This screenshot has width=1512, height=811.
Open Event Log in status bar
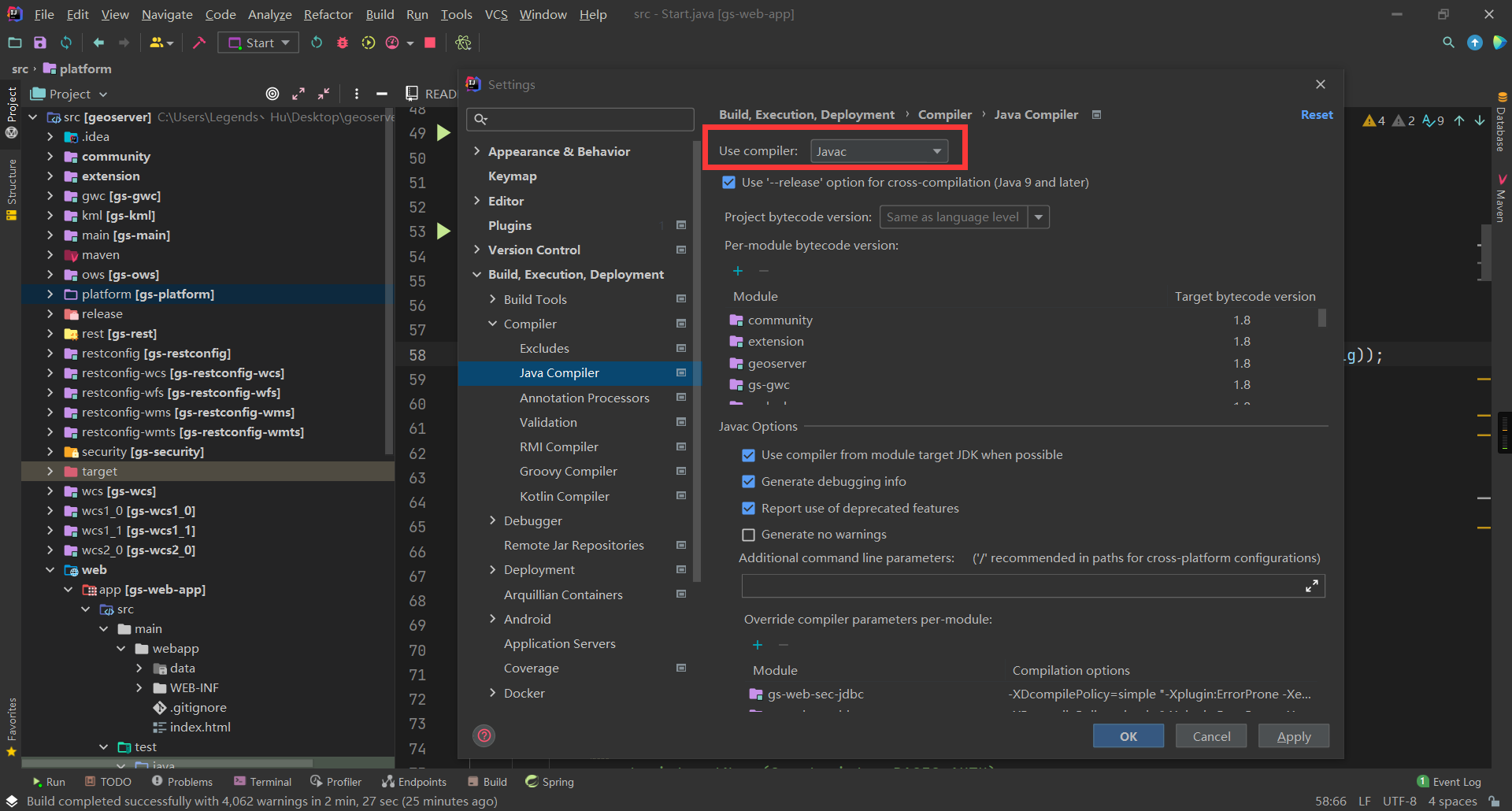coord(1449,782)
